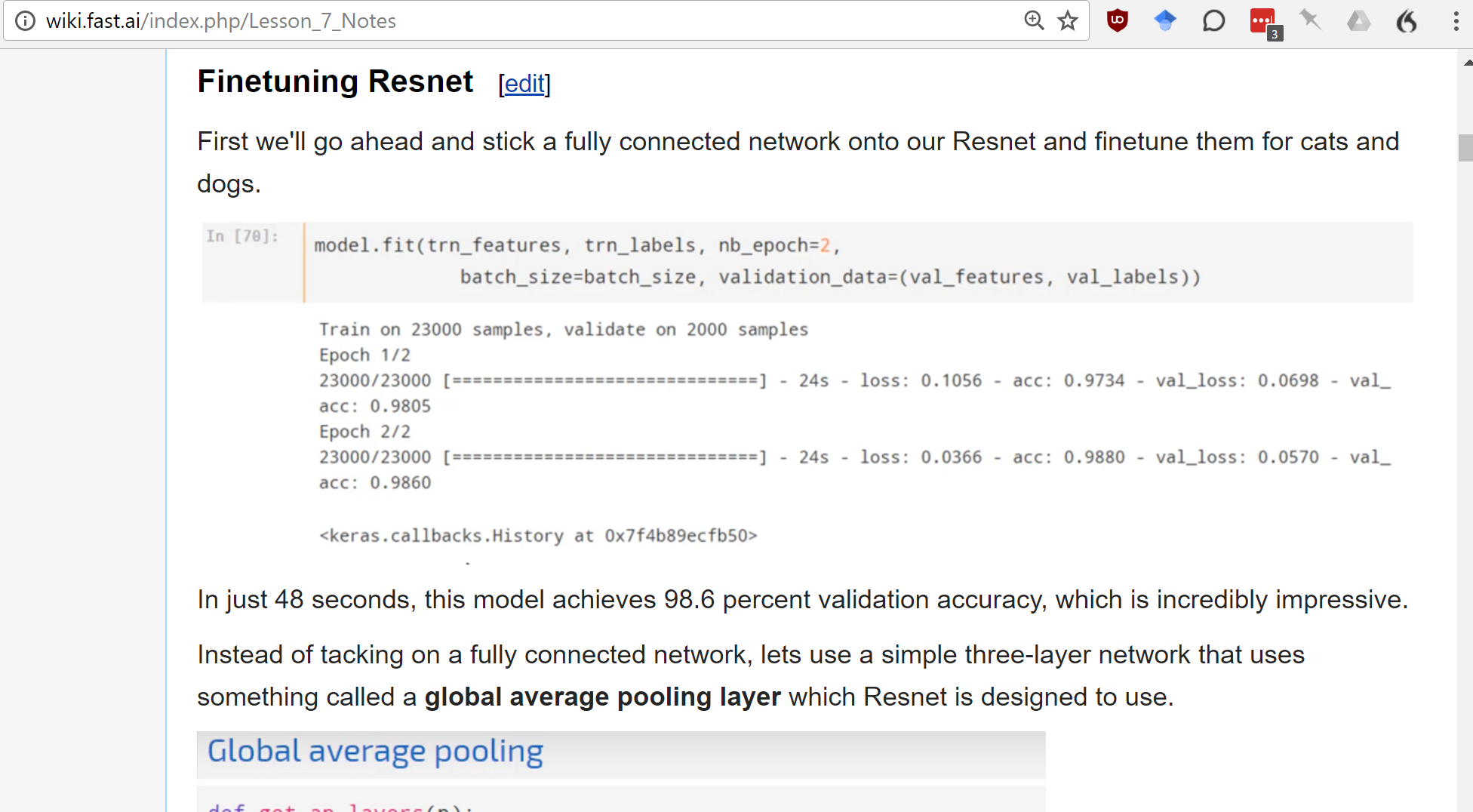Click the Finetuning Resnet heading
This screenshot has height=812, width=1473.
tap(335, 82)
